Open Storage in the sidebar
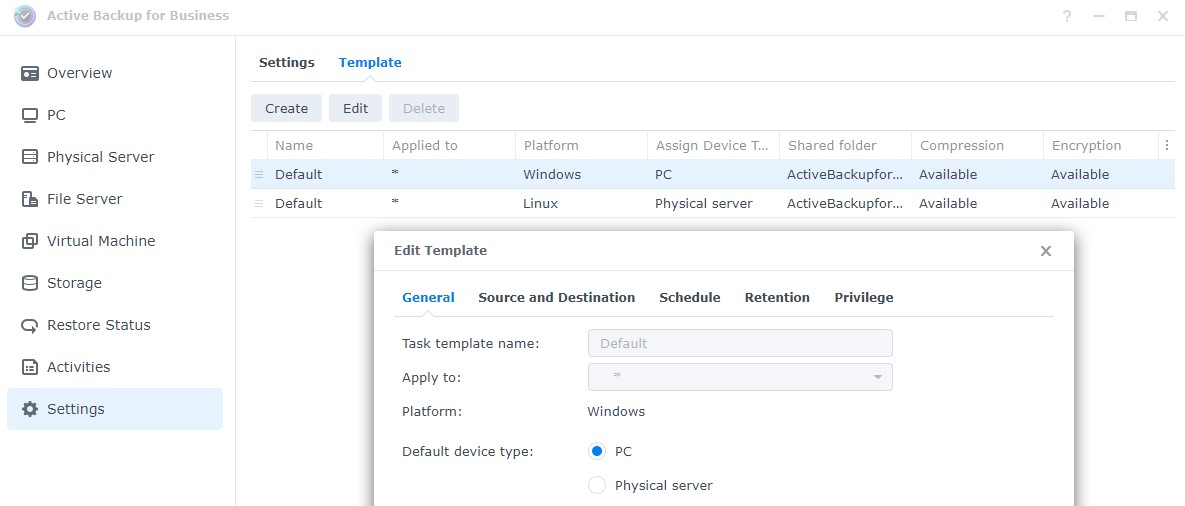 115,283
